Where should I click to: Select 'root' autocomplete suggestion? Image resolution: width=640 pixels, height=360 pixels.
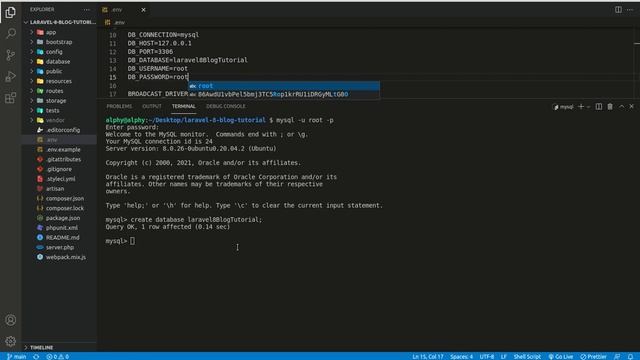coord(284,86)
